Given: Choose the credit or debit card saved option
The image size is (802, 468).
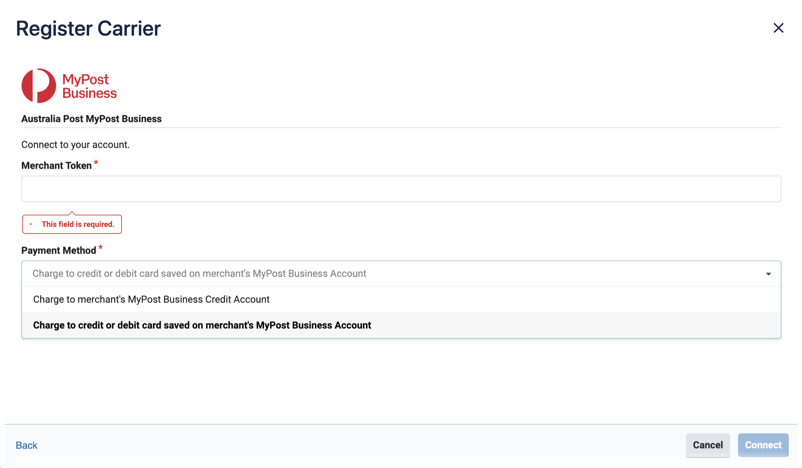Looking at the screenshot, I should coord(202,326).
